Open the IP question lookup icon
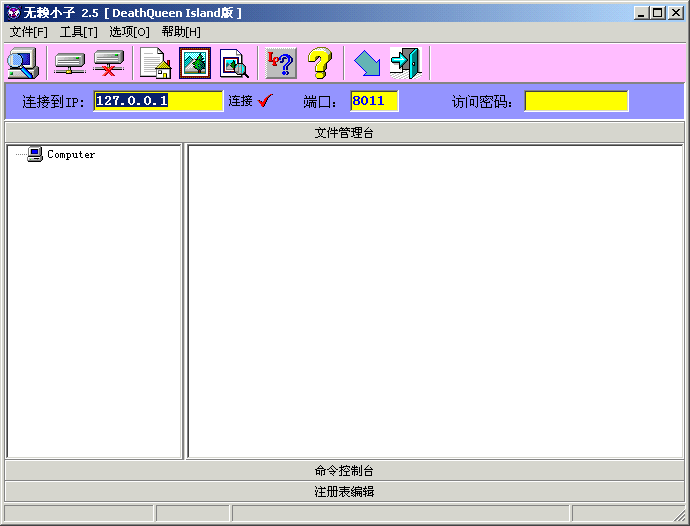 point(281,63)
